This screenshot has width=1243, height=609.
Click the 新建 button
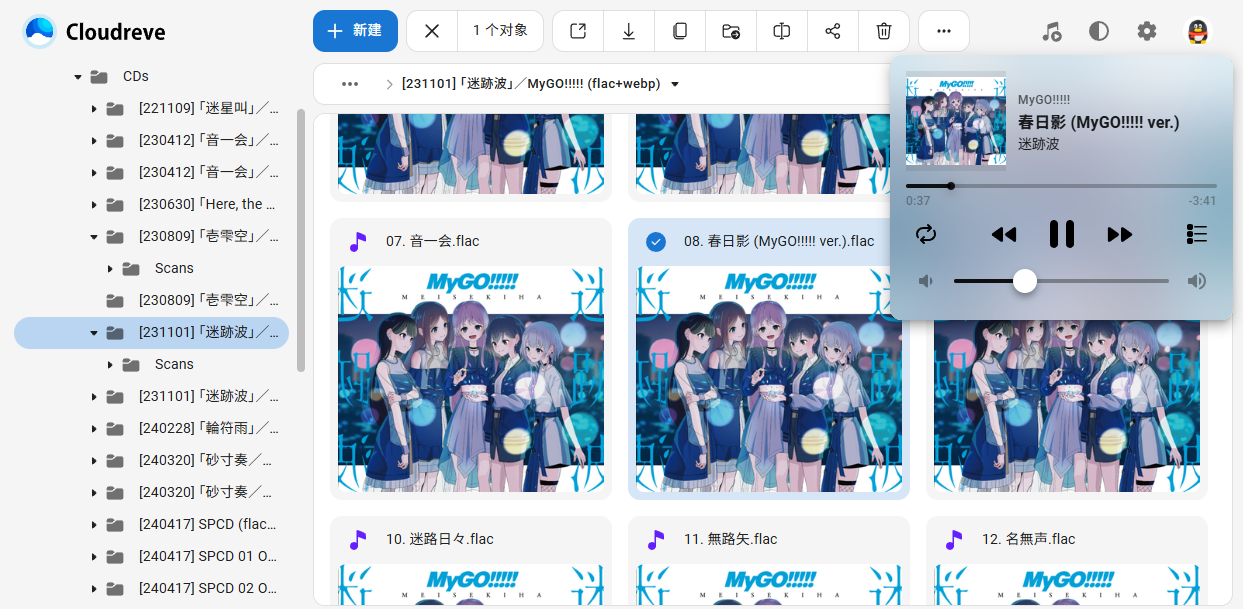(355, 31)
